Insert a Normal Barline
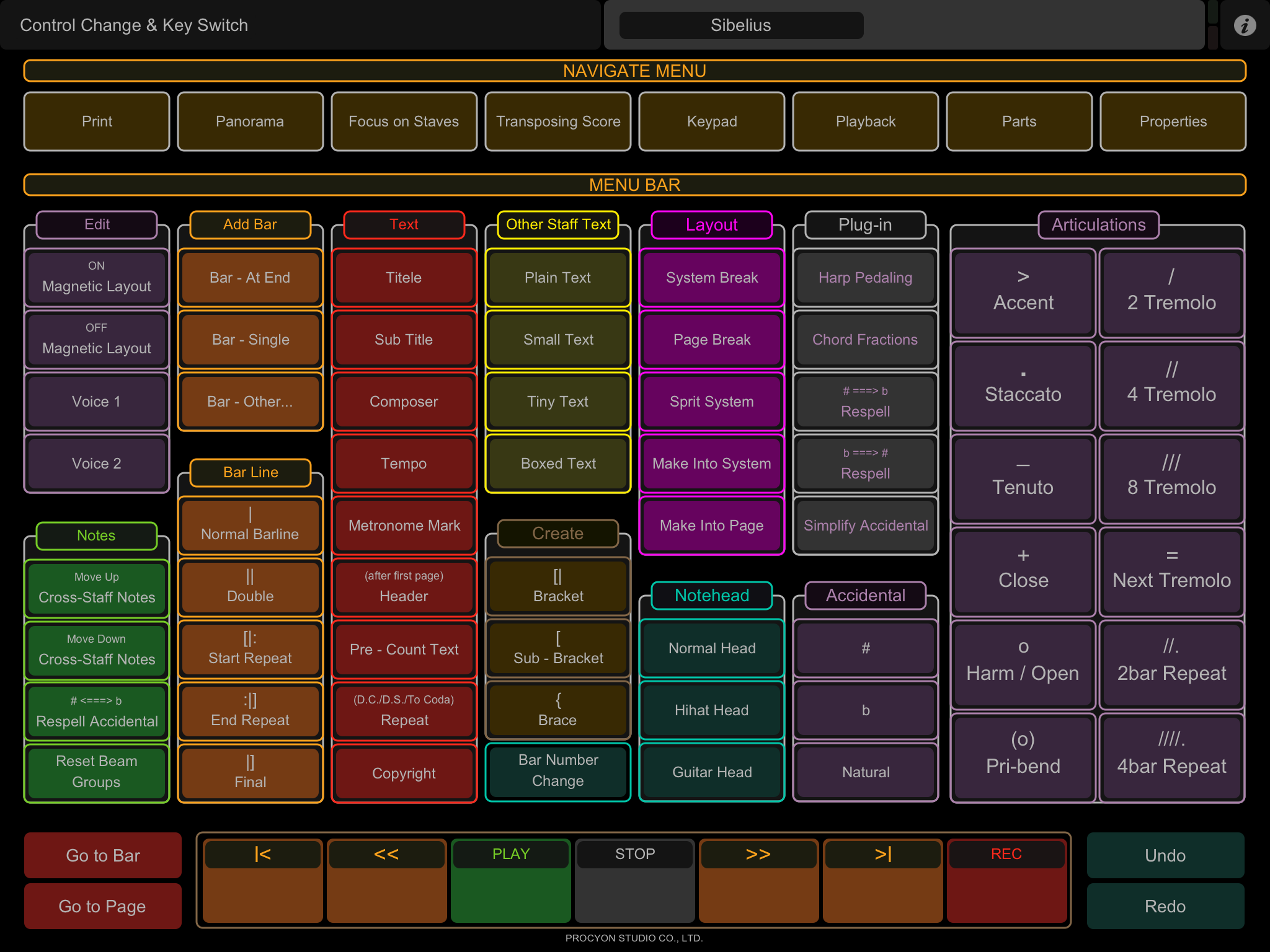Viewport: 1270px width, 952px height. 250,526
